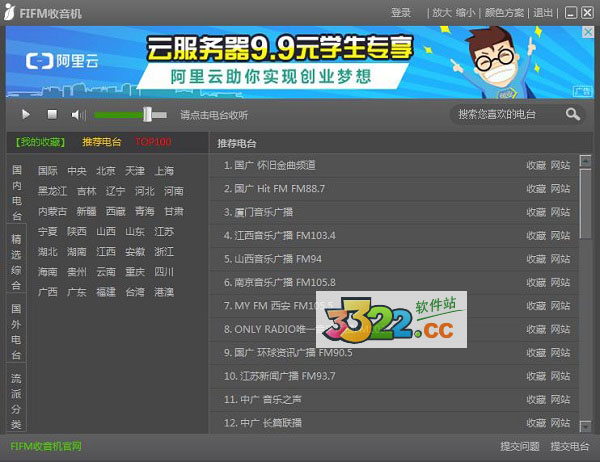The width and height of the screenshot is (600, 462).
Task: Open the 颜色方案 color scheme menu
Action: pos(505,13)
